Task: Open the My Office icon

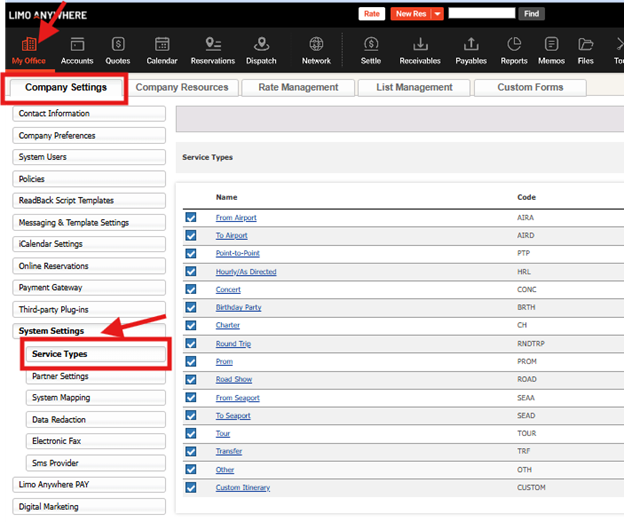Action: (x=29, y=45)
